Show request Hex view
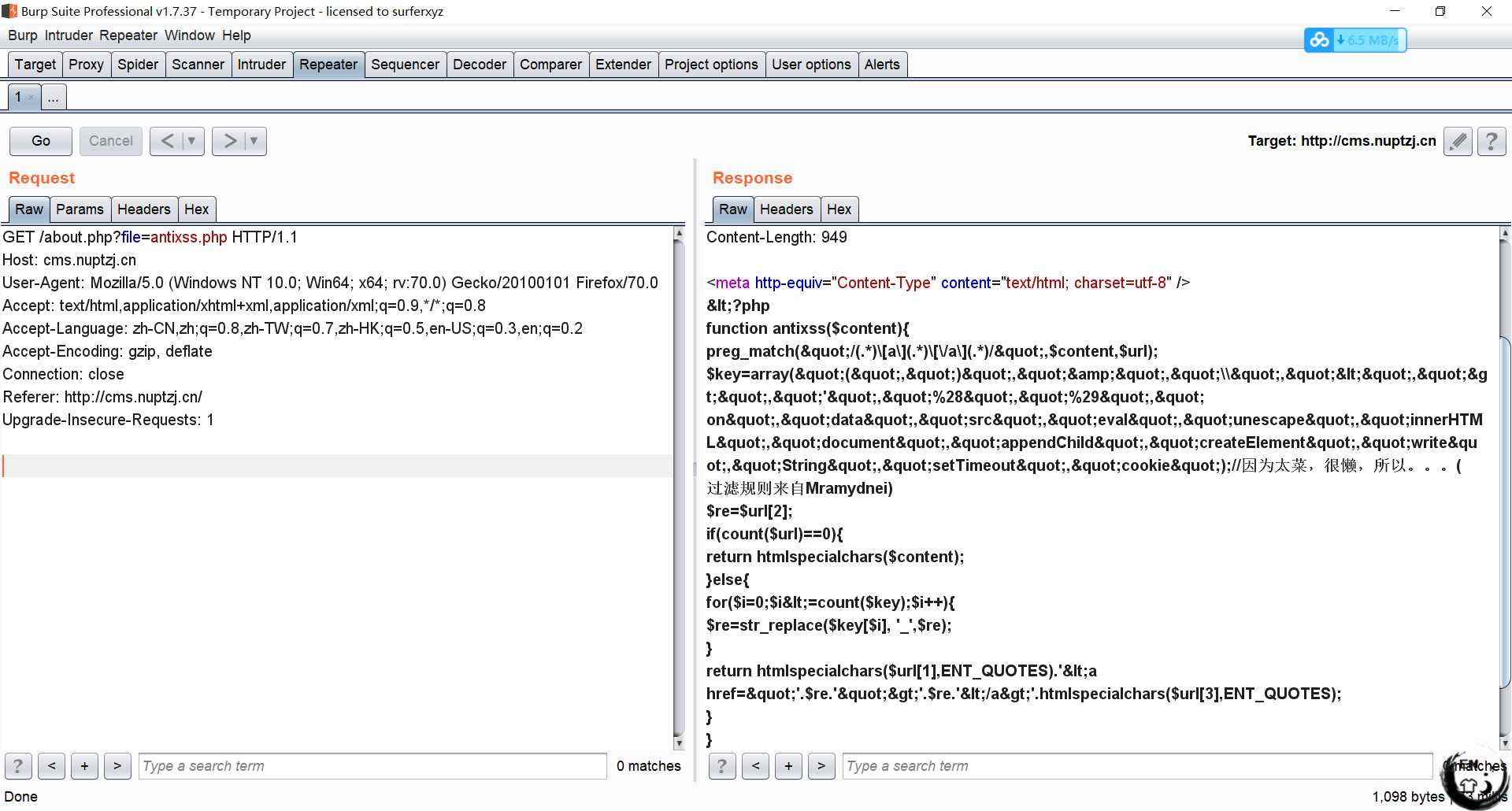The width and height of the screenshot is (1512, 811). coord(197,209)
